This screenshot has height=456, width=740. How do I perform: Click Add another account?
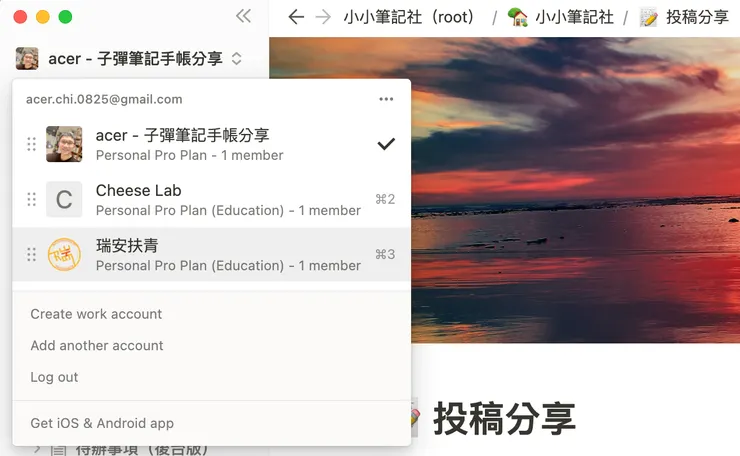pos(97,346)
